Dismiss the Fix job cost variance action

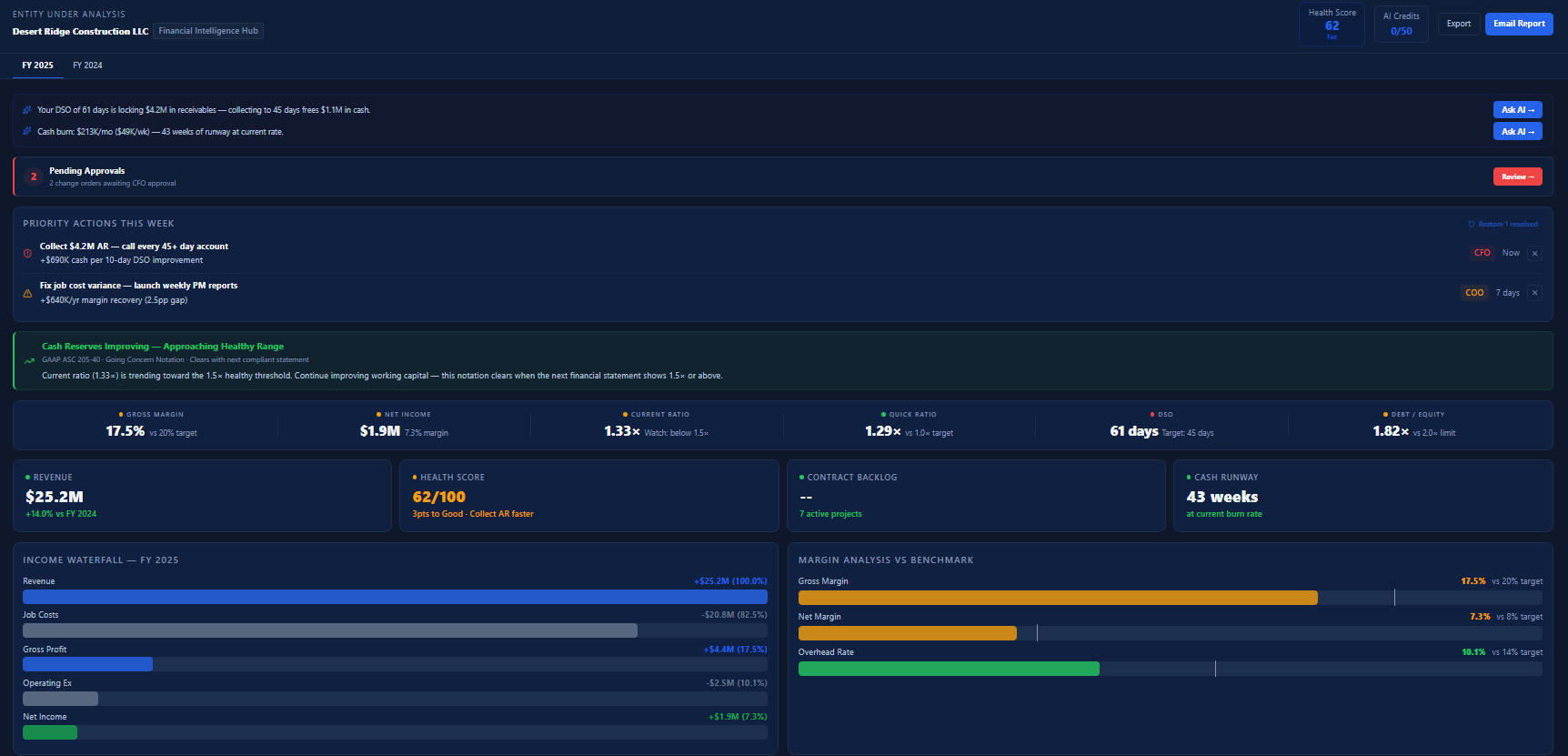tap(1534, 293)
